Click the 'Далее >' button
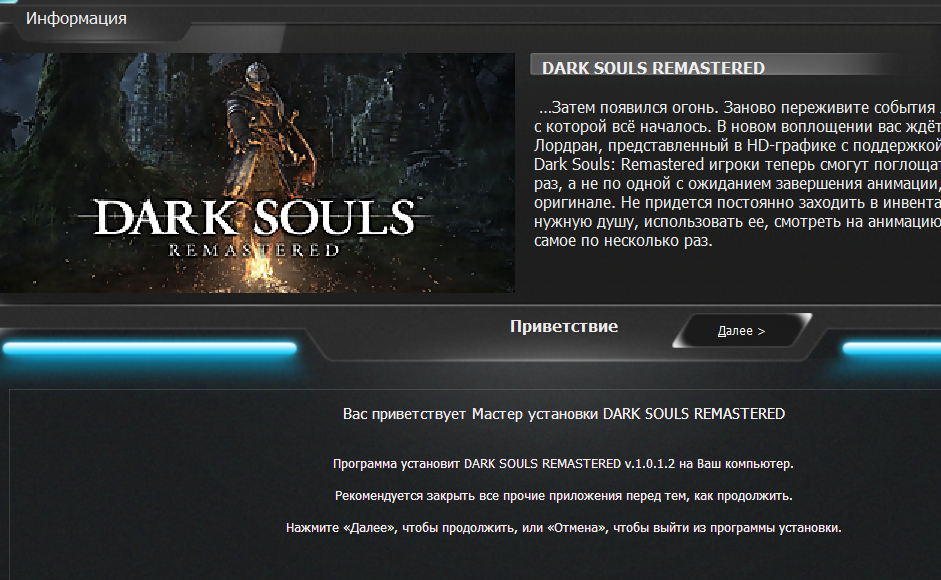941x580 pixels. 742,331
